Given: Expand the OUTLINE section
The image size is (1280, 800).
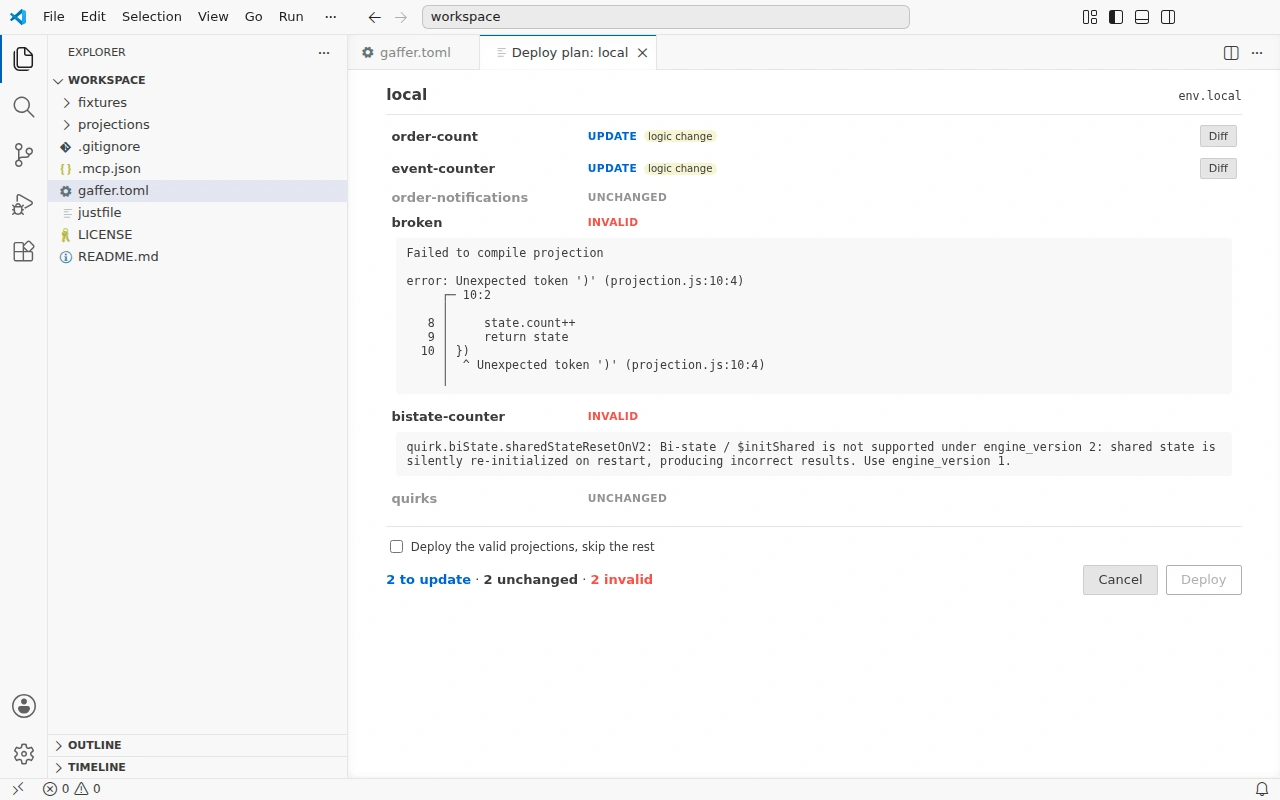Looking at the screenshot, I should point(198,745).
